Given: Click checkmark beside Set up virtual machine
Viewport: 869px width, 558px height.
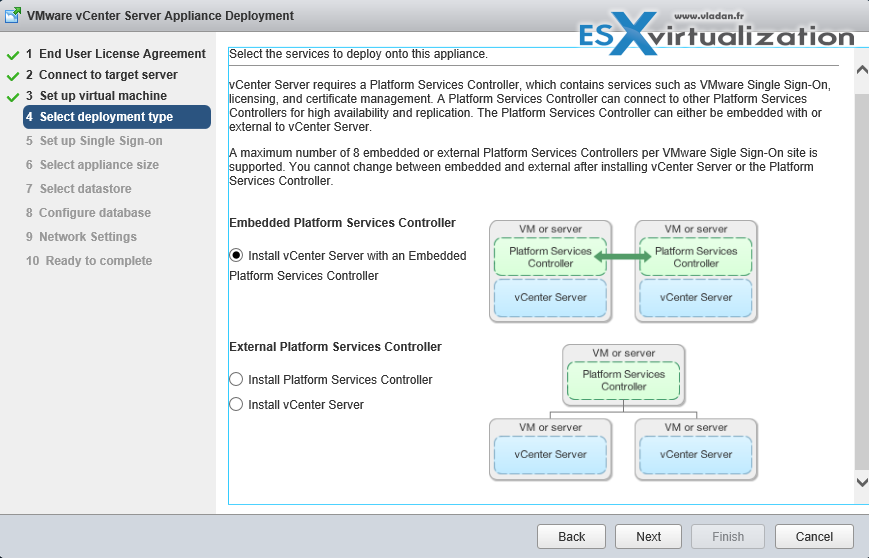Looking at the screenshot, I should click(x=13, y=97).
